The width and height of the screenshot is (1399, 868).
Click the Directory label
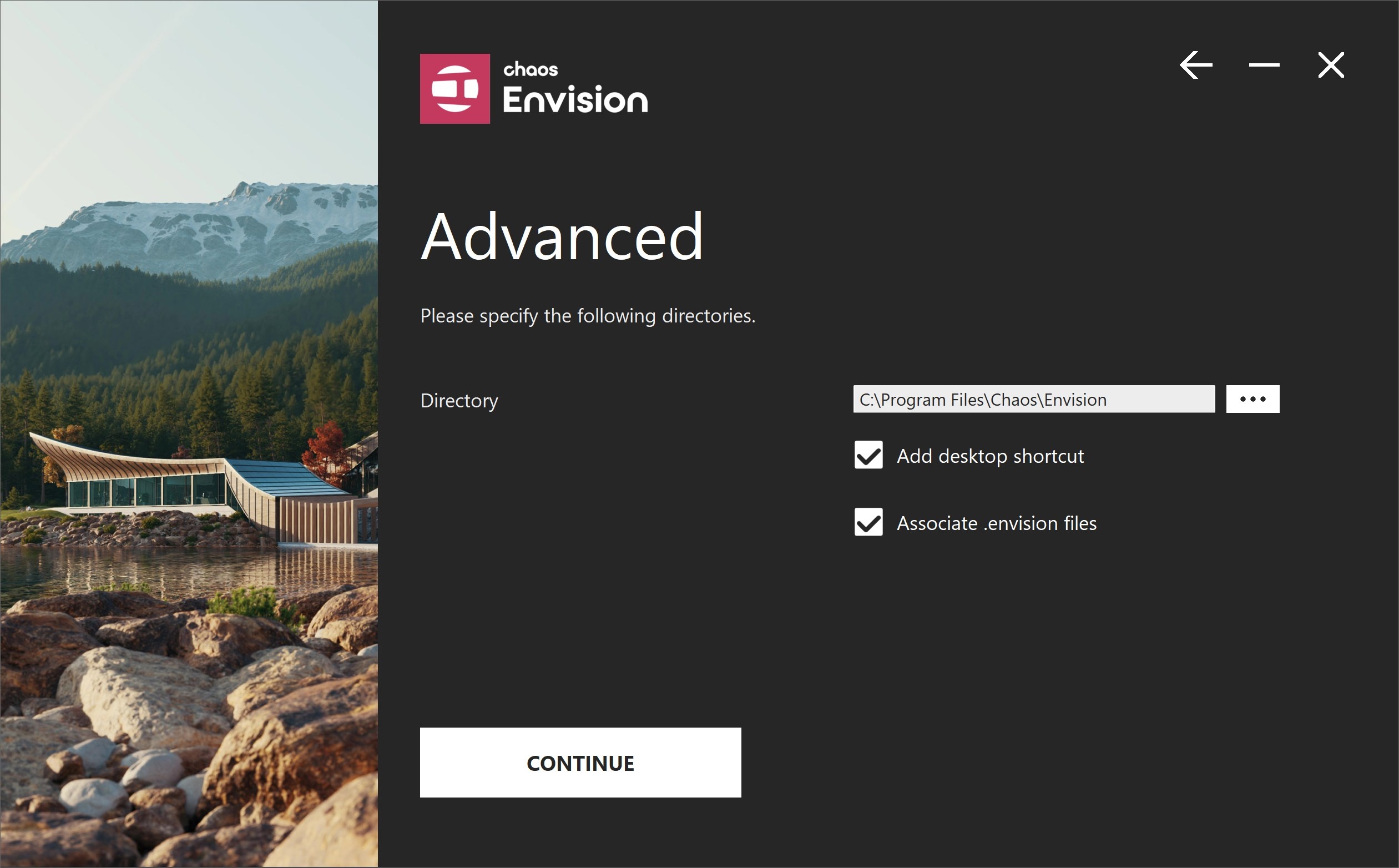click(x=459, y=400)
